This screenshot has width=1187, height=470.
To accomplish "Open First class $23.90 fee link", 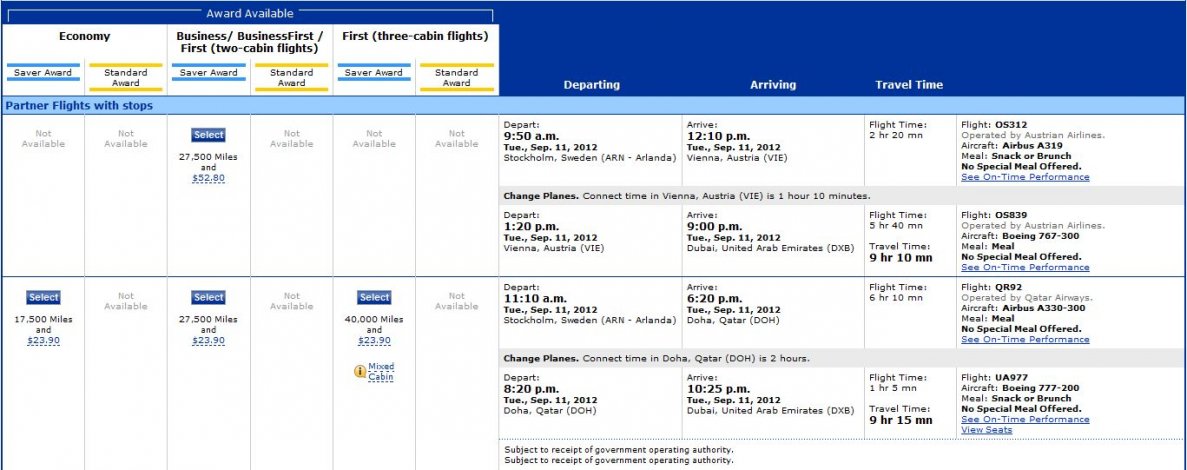I will (374, 341).
